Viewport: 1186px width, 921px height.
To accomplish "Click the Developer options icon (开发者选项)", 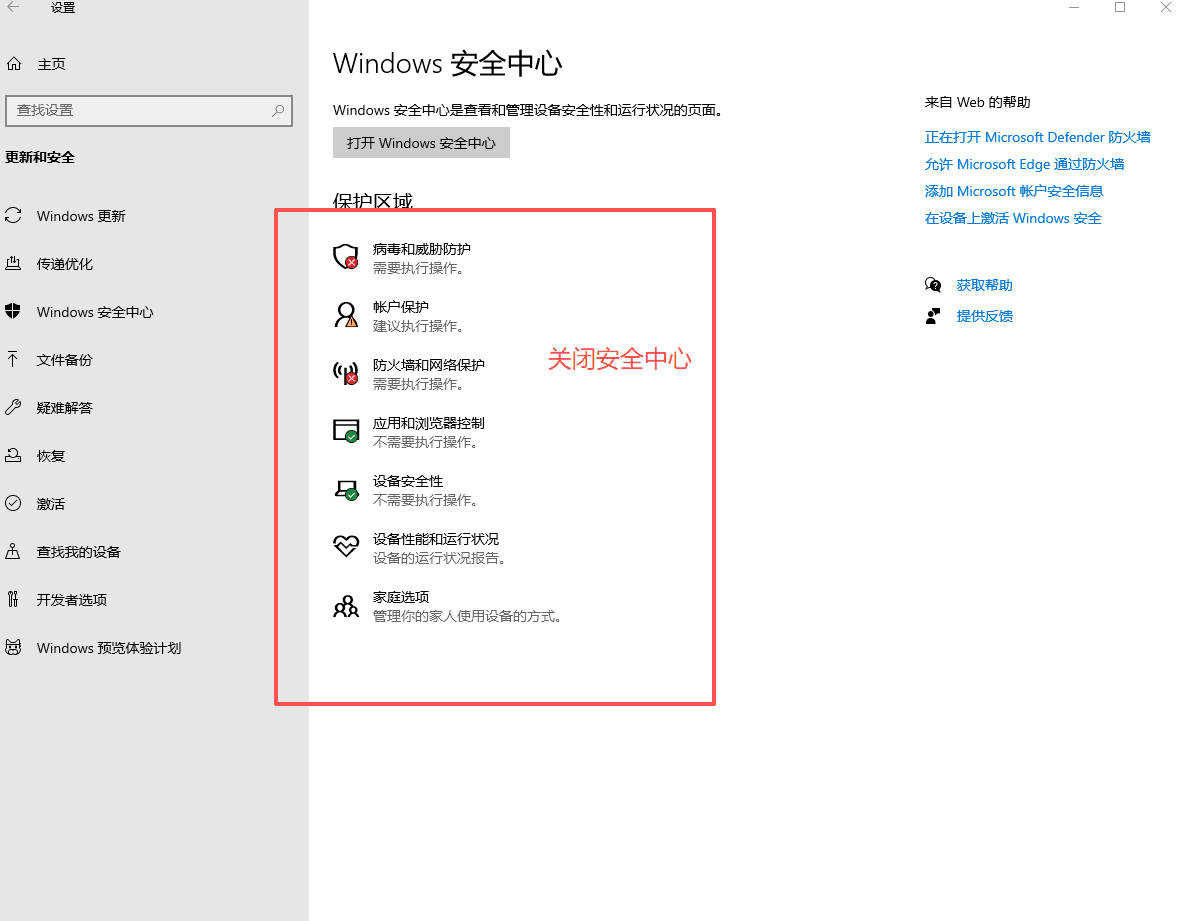I will pos(13,600).
